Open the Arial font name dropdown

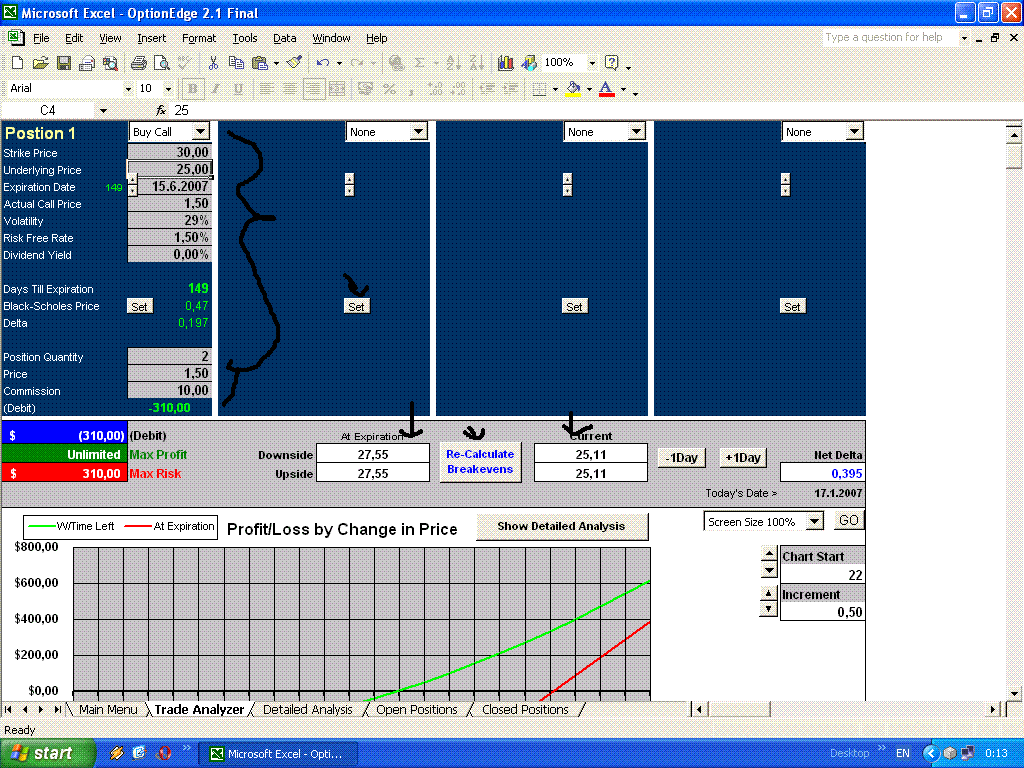click(x=127, y=89)
